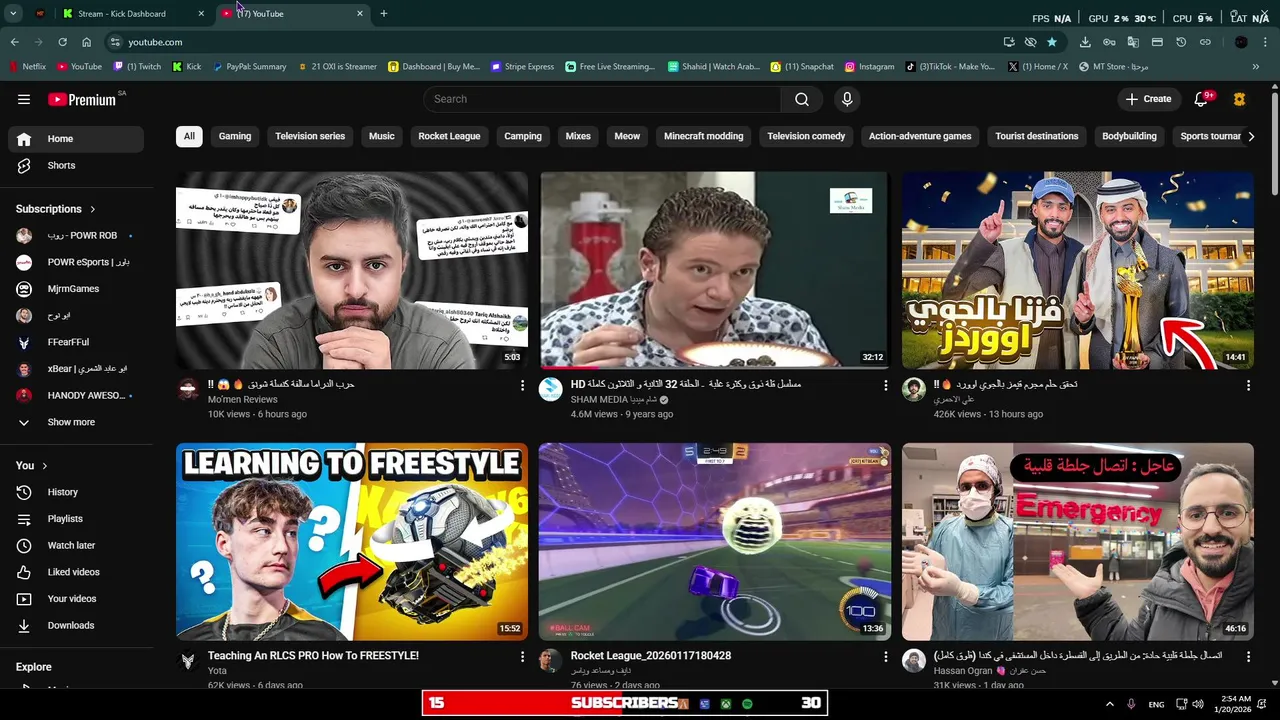The image size is (1280, 720).
Task: Click inside the YouTube Search field
Action: [602, 99]
